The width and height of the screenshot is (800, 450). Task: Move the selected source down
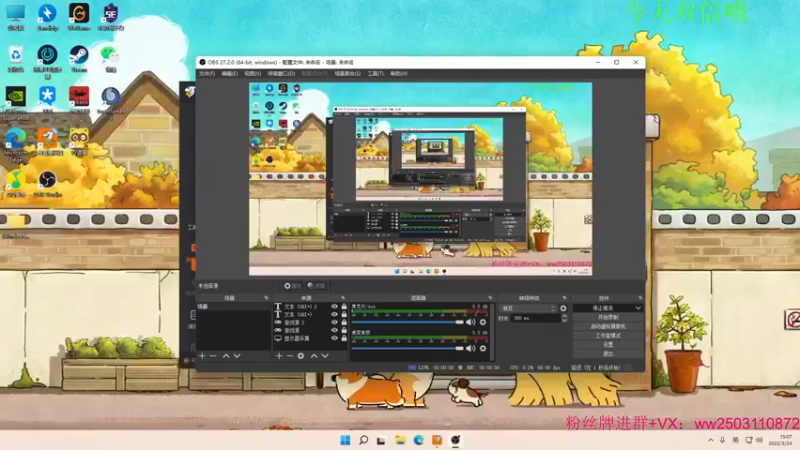(325, 356)
